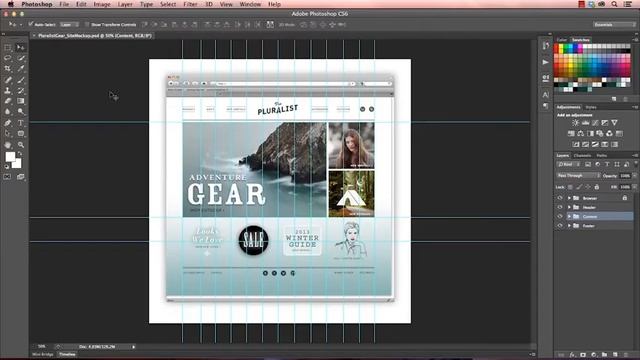Screen dimensions: 640x360
Task: Open the Pass Through blend mode dropdown
Action: point(578,176)
